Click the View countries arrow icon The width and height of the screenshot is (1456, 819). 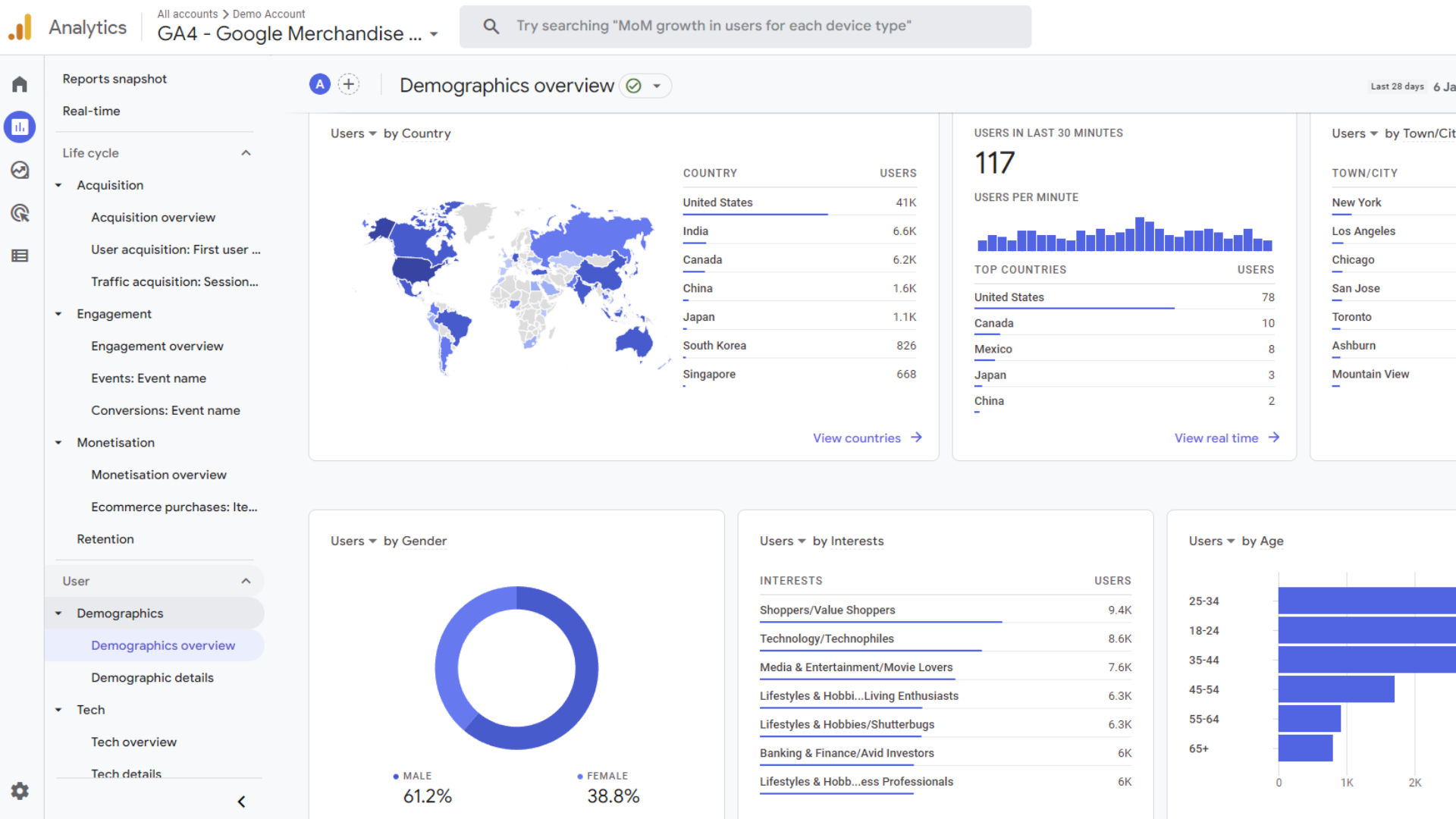pyautogui.click(x=916, y=438)
